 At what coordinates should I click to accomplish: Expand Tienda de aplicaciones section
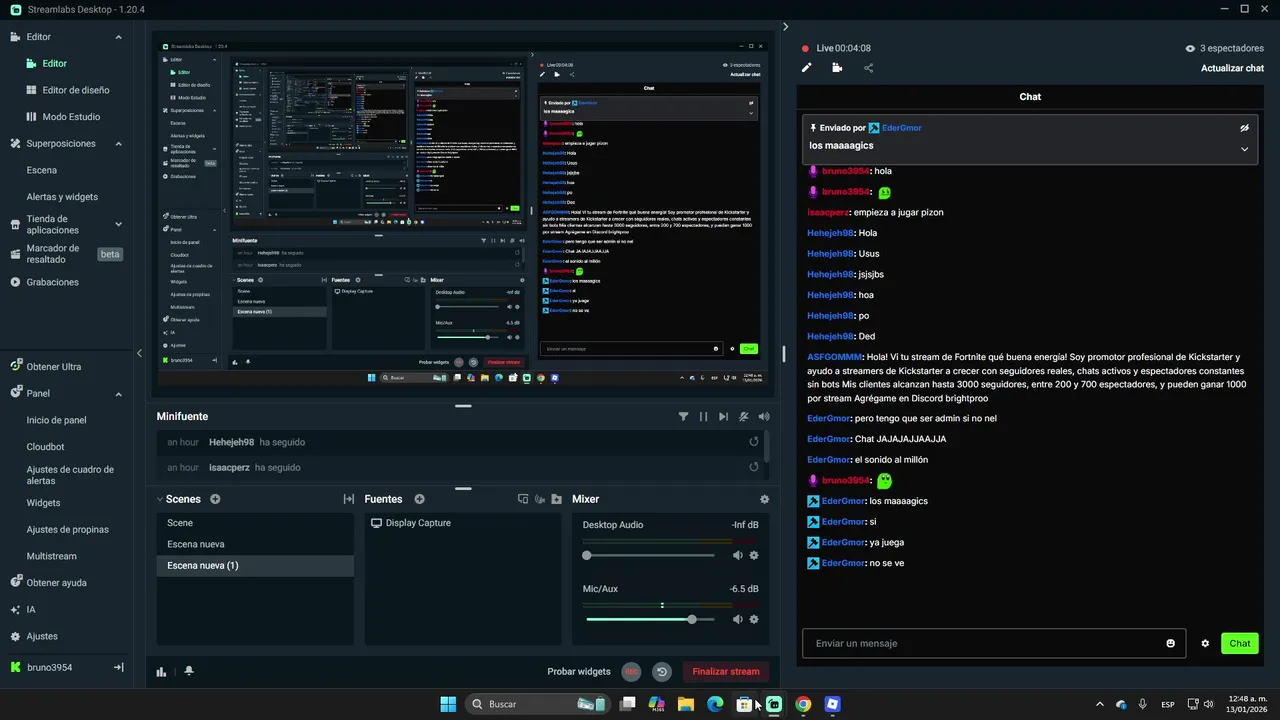(118, 224)
